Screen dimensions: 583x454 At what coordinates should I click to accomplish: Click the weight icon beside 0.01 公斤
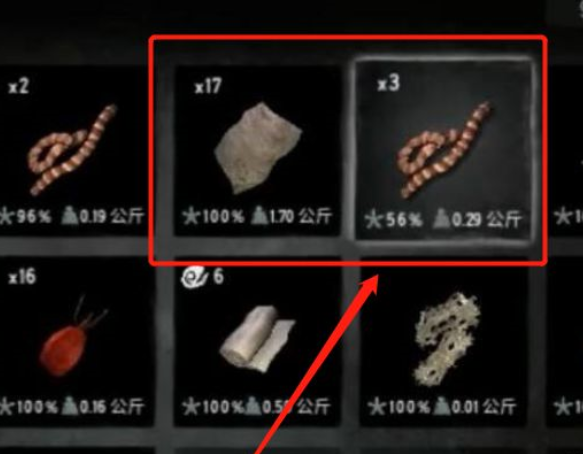tap(441, 406)
